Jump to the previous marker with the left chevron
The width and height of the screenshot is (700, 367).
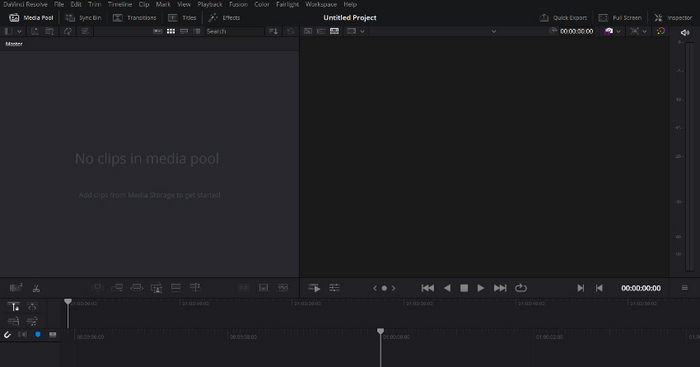[375, 288]
